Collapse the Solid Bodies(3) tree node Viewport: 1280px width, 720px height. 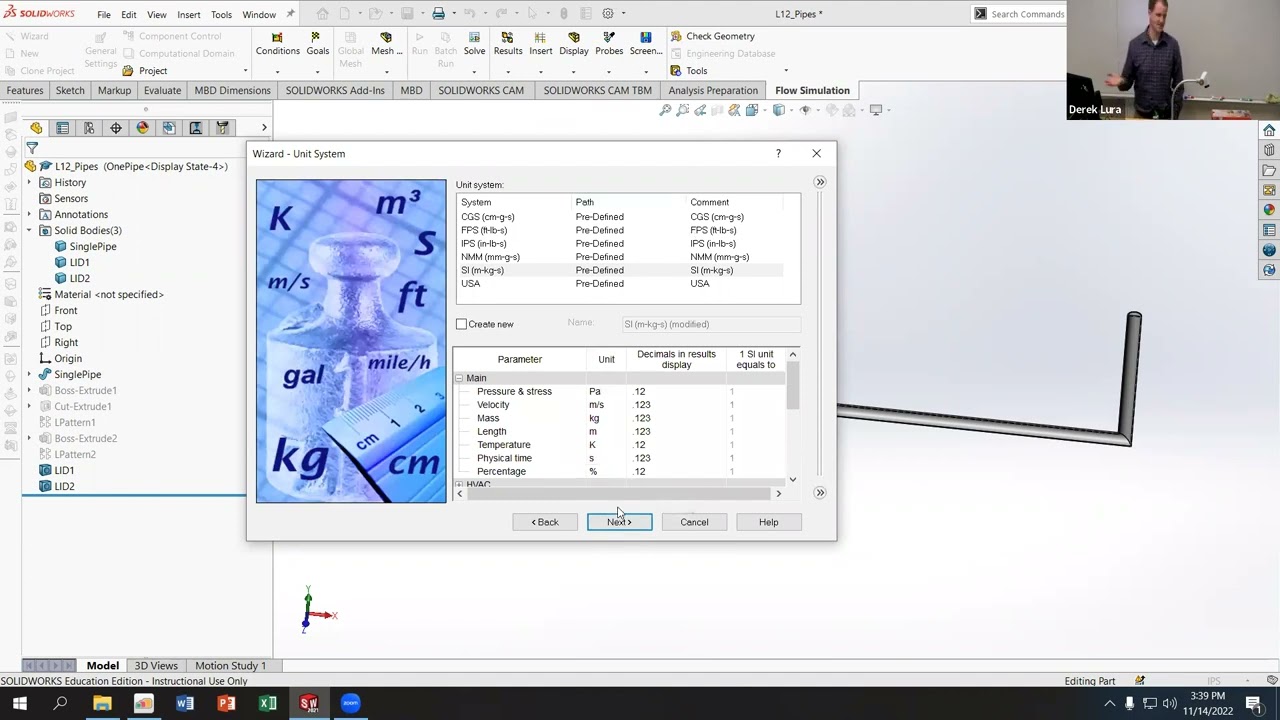pos(29,230)
